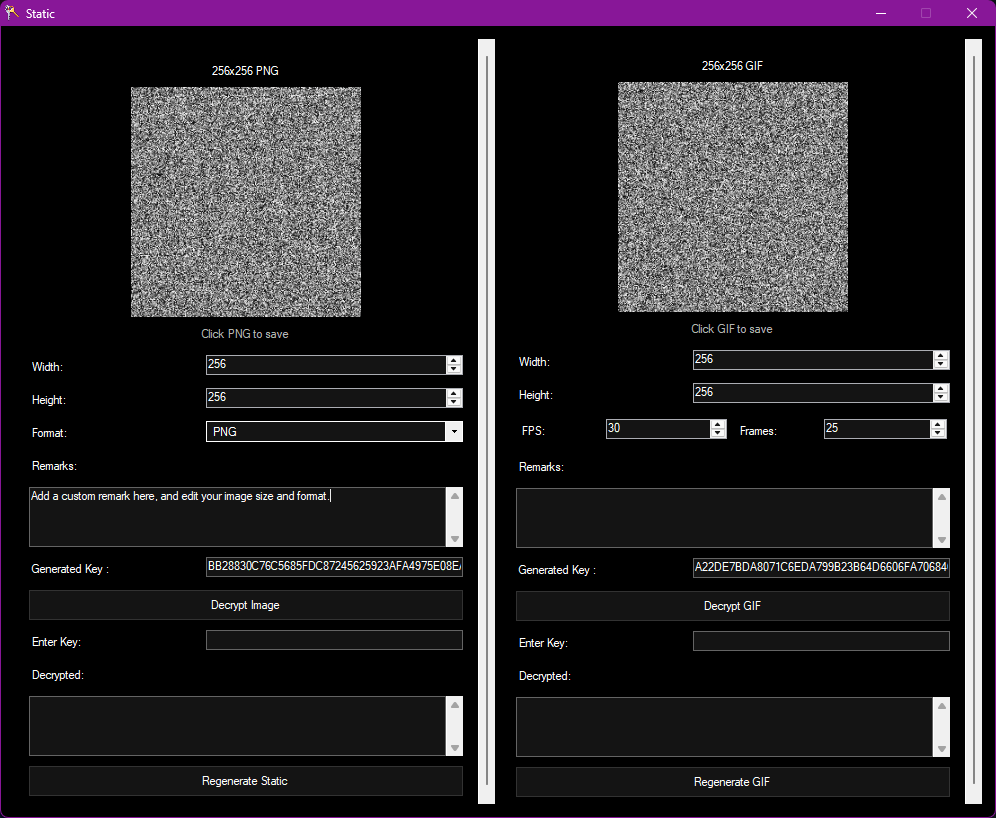This screenshot has width=996, height=818.
Task: Increase PNG Height with up arrow
Action: 454,393
